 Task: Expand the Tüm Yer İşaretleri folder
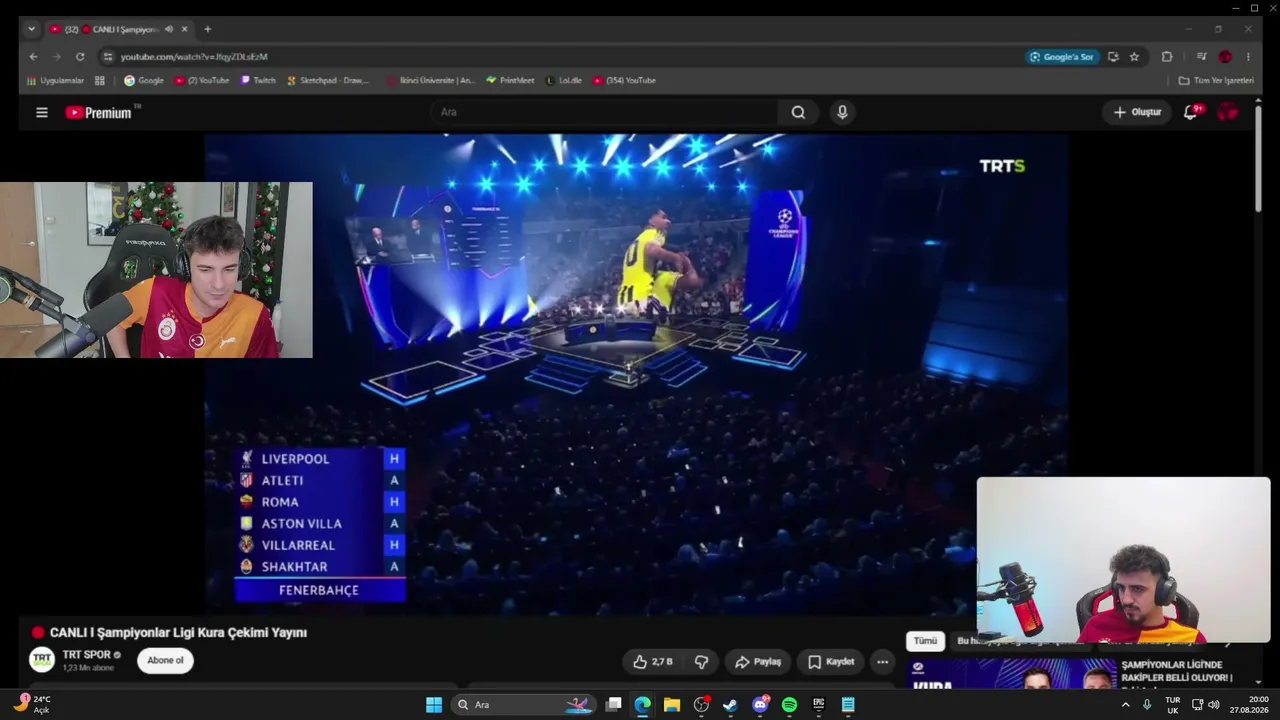click(x=1216, y=80)
